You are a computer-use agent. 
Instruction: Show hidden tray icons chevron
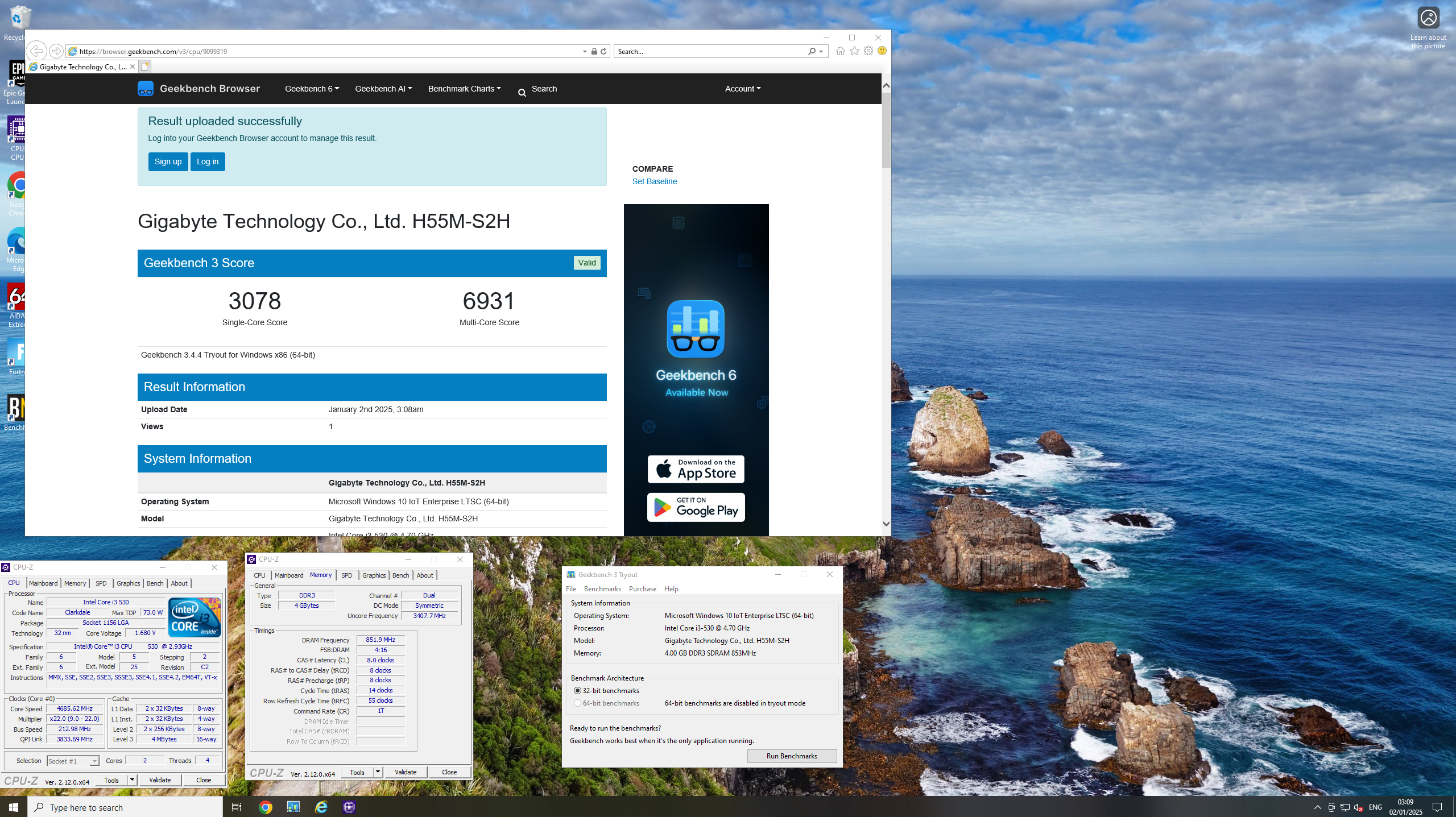pos(1317,807)
